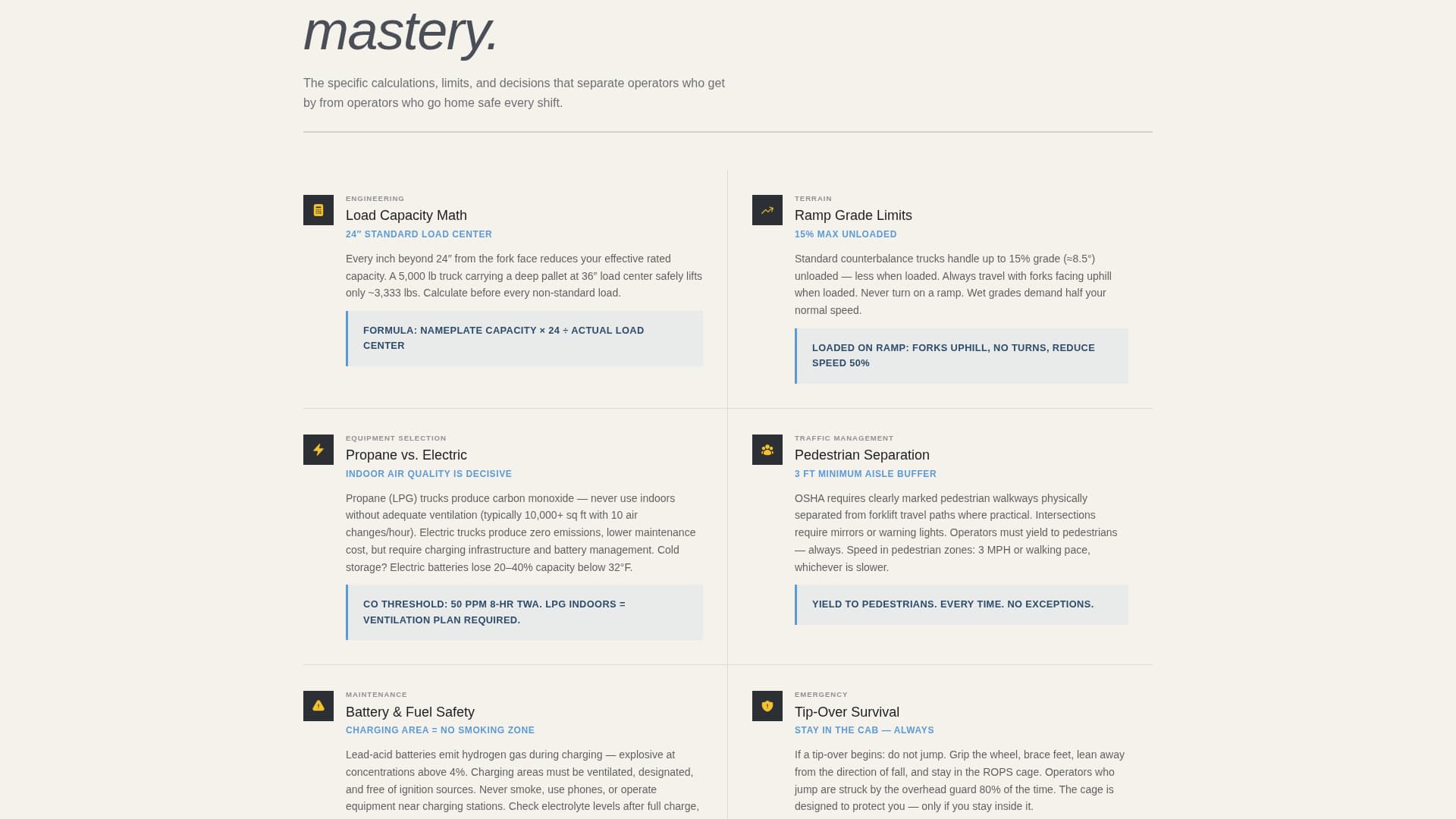Click the nameplate capacity formula callout box
The height and width of the screenshot is (819, 1456).
525,338
